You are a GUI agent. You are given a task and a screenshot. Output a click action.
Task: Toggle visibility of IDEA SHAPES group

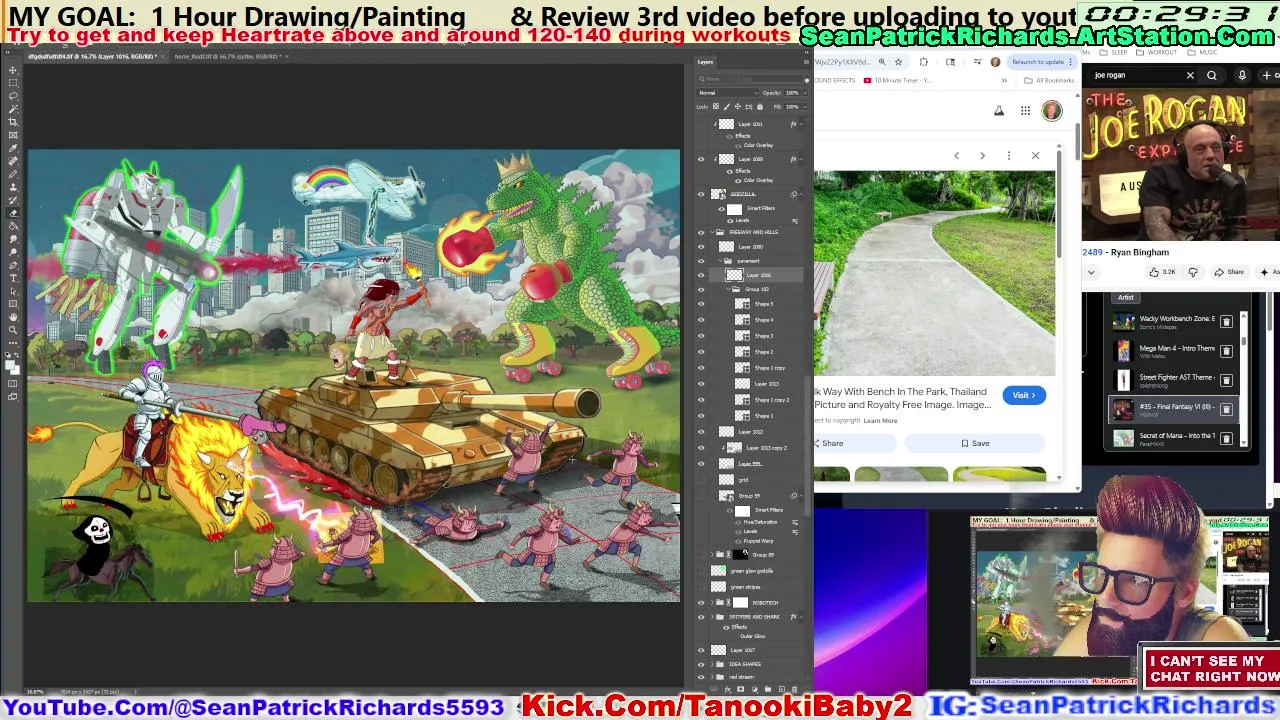coord(701,664)
